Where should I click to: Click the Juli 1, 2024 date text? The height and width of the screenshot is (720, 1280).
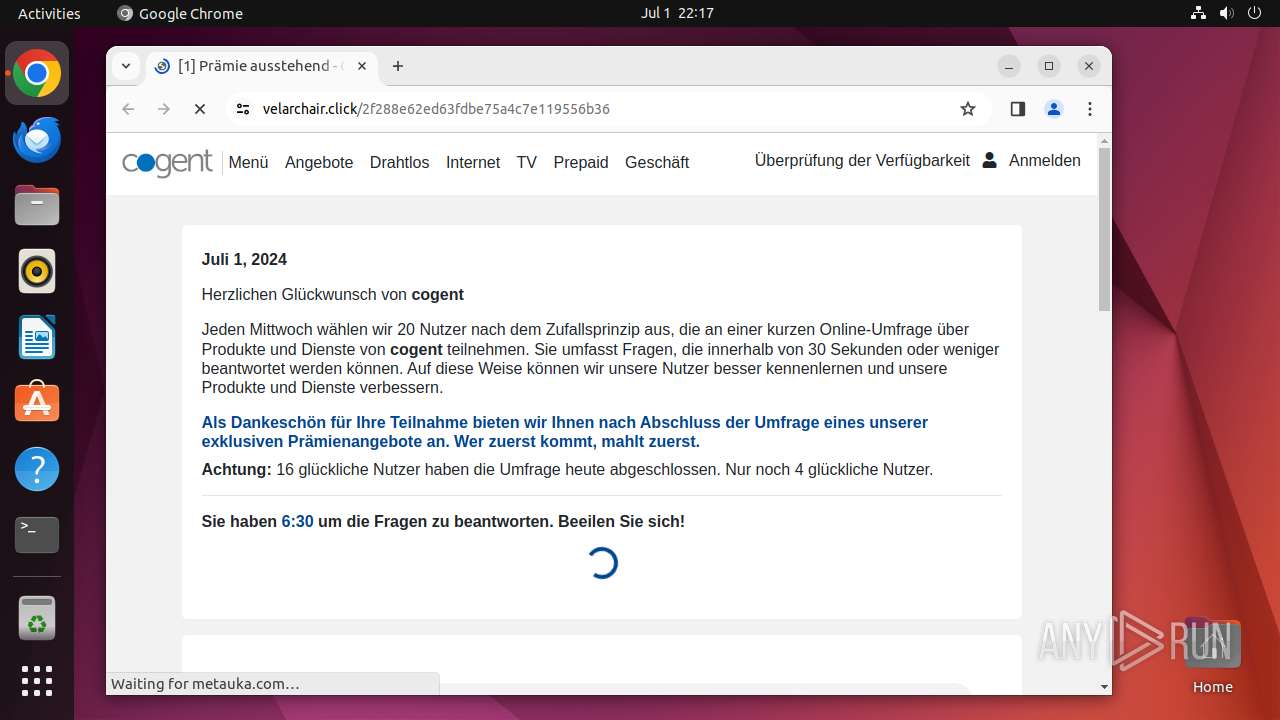(244, 259)
